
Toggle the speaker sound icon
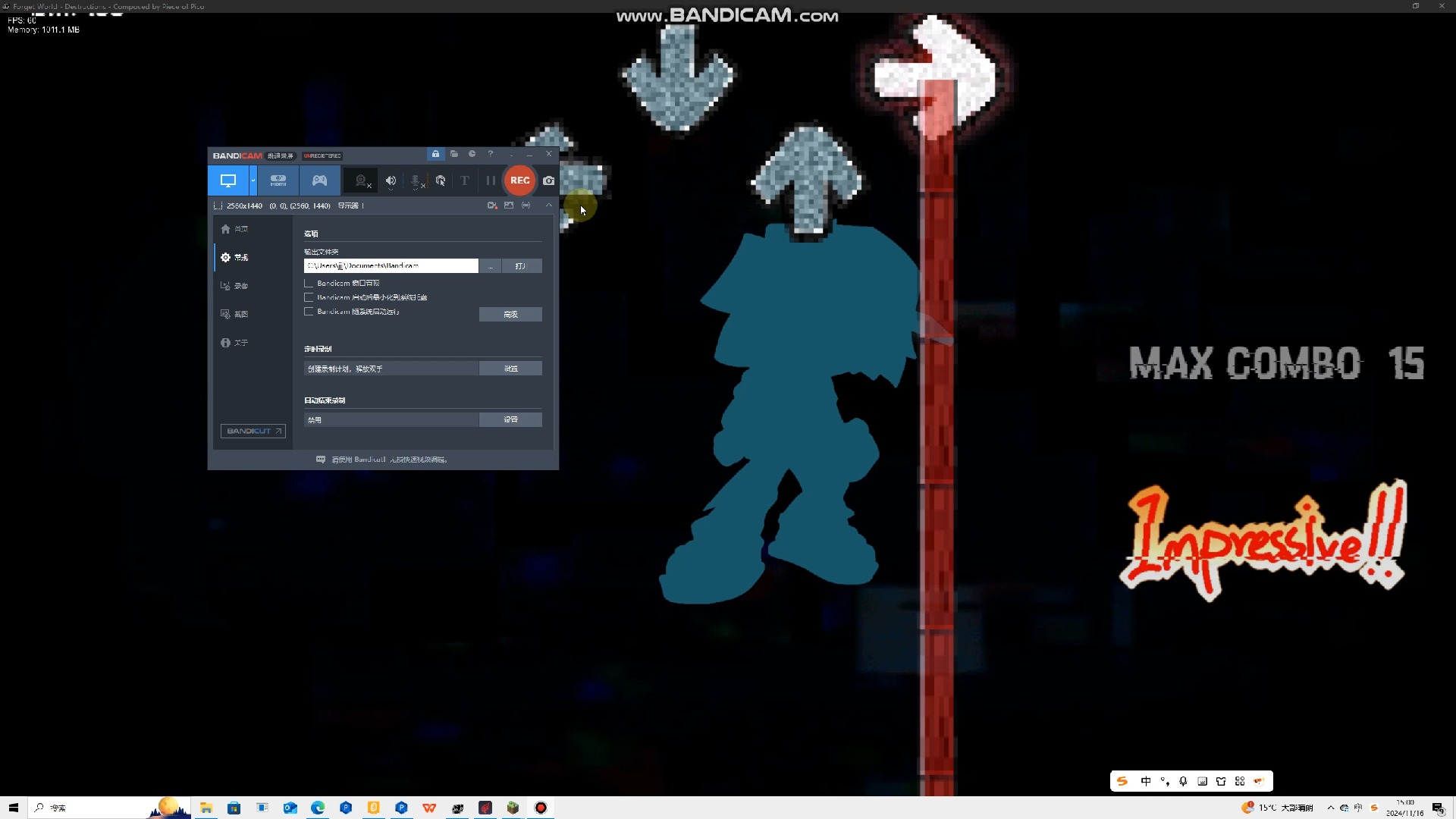391,180
